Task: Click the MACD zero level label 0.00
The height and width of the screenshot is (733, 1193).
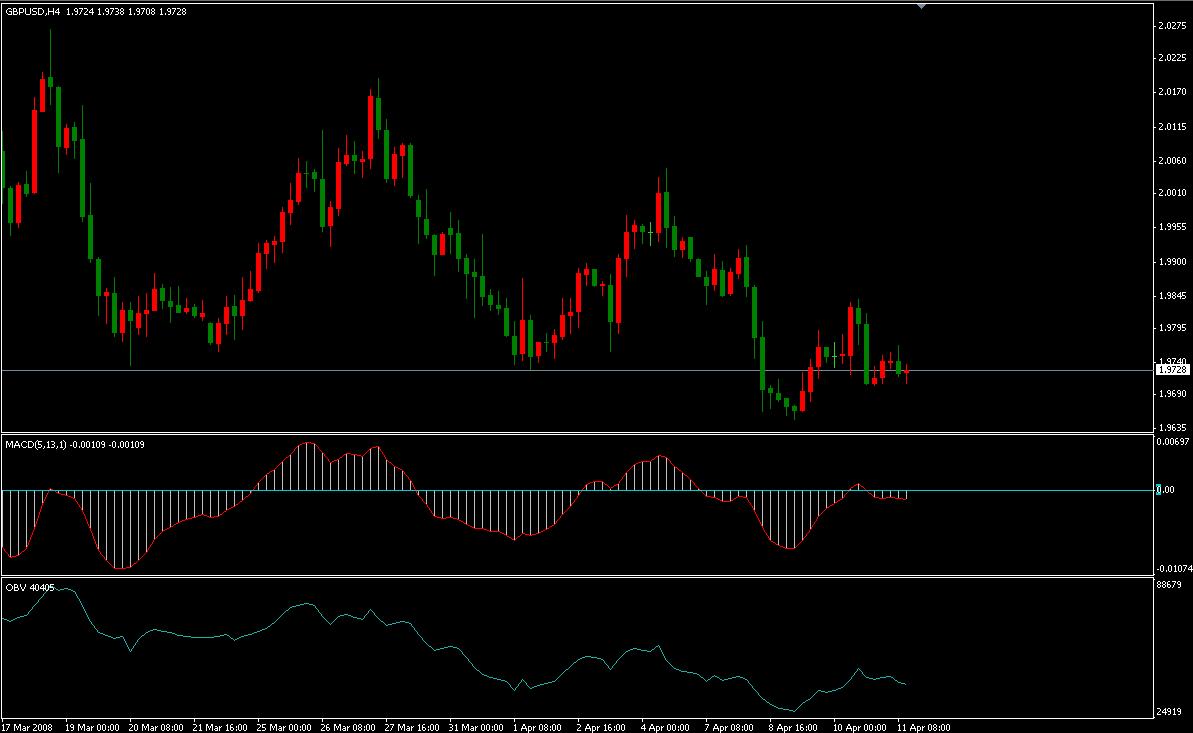Action: (x=1166, y=490)
